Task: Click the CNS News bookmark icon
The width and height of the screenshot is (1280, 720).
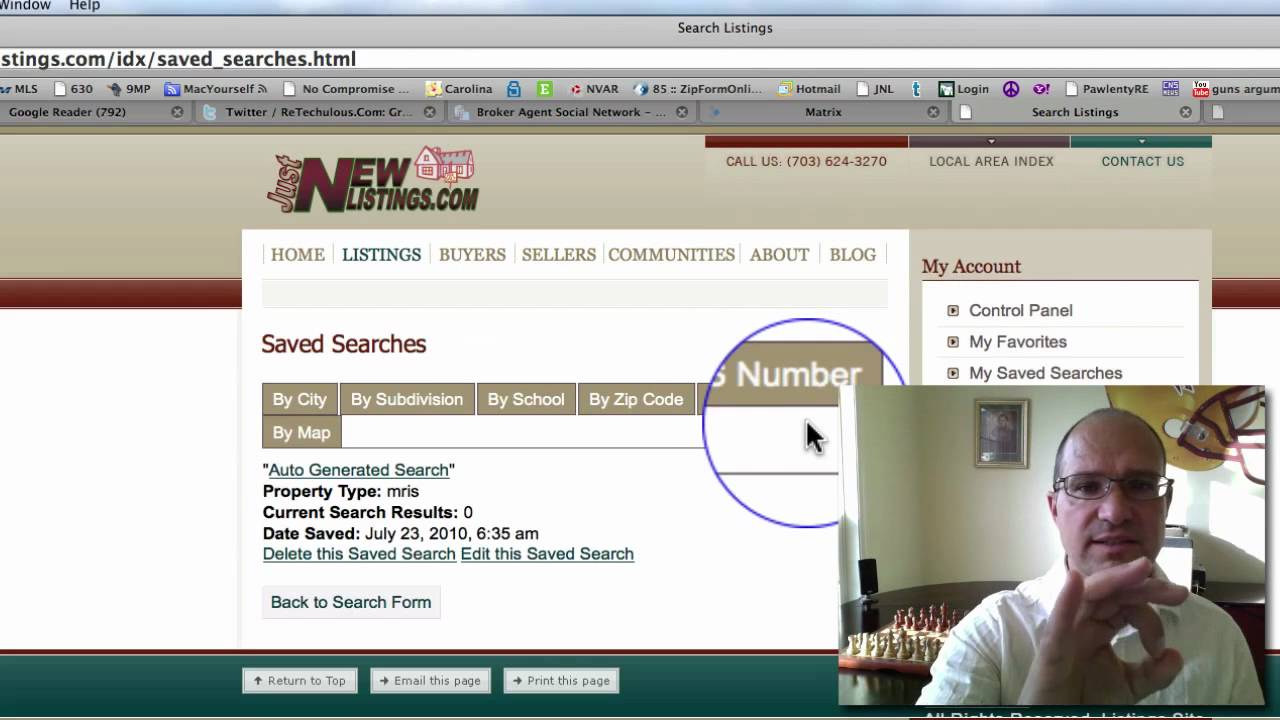Action: coord(1170,89)
